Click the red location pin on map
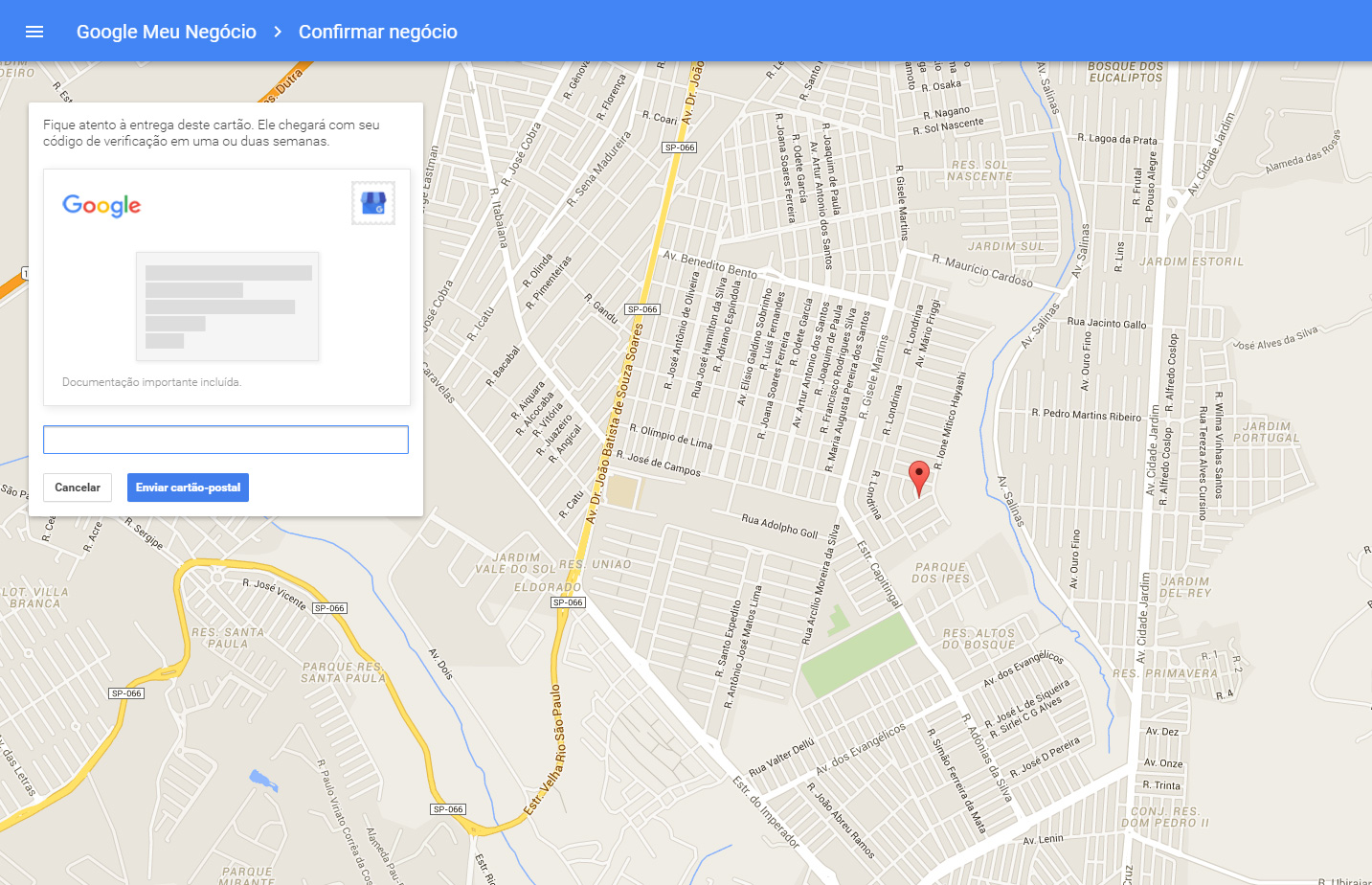The width and height of the screenshot is (1372, 885). (919, 478)
